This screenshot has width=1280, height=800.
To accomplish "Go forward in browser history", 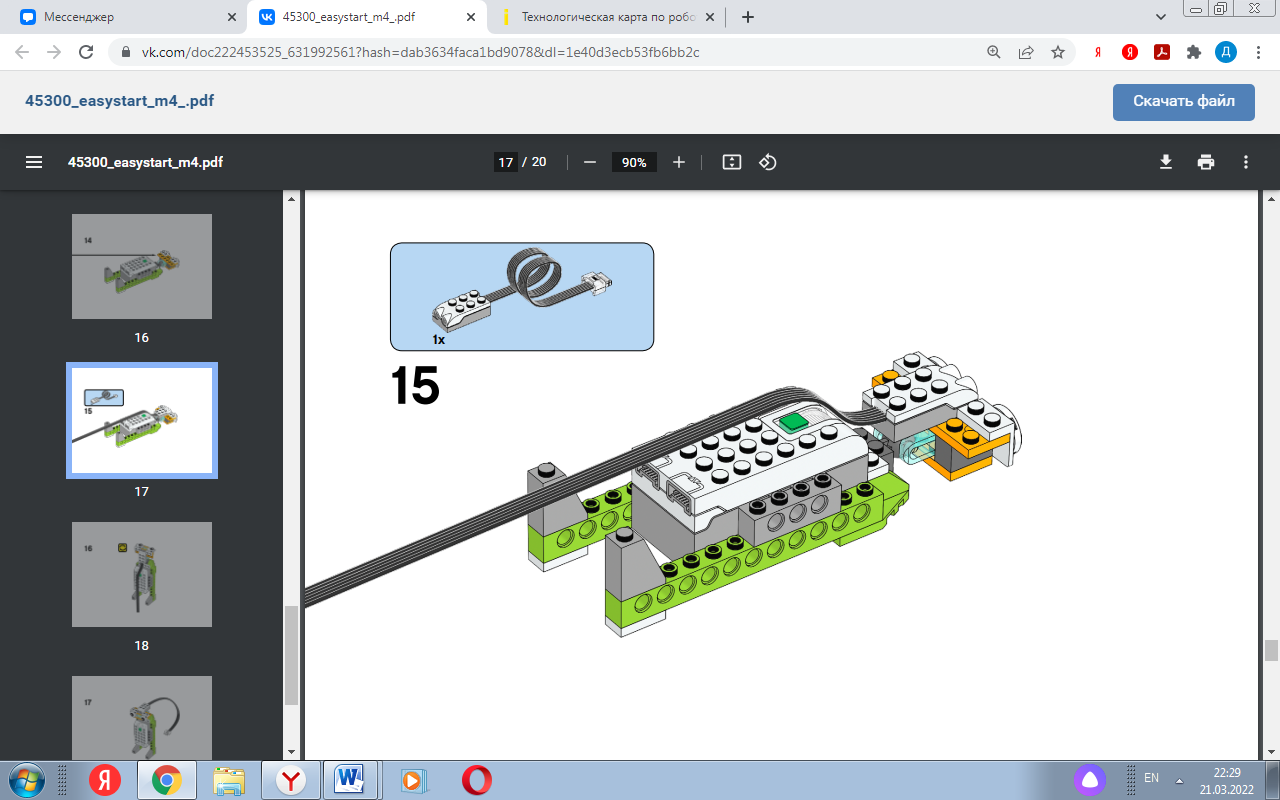I will pos(54,52).
